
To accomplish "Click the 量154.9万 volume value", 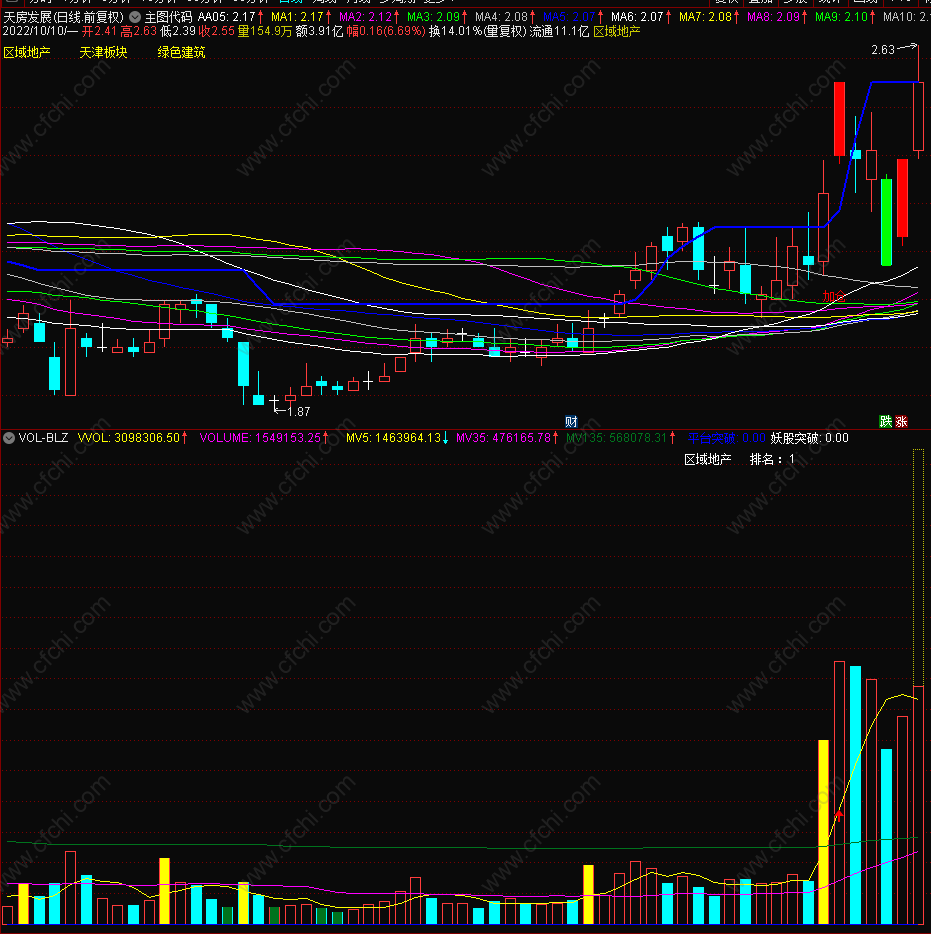I will pos(265,32).
